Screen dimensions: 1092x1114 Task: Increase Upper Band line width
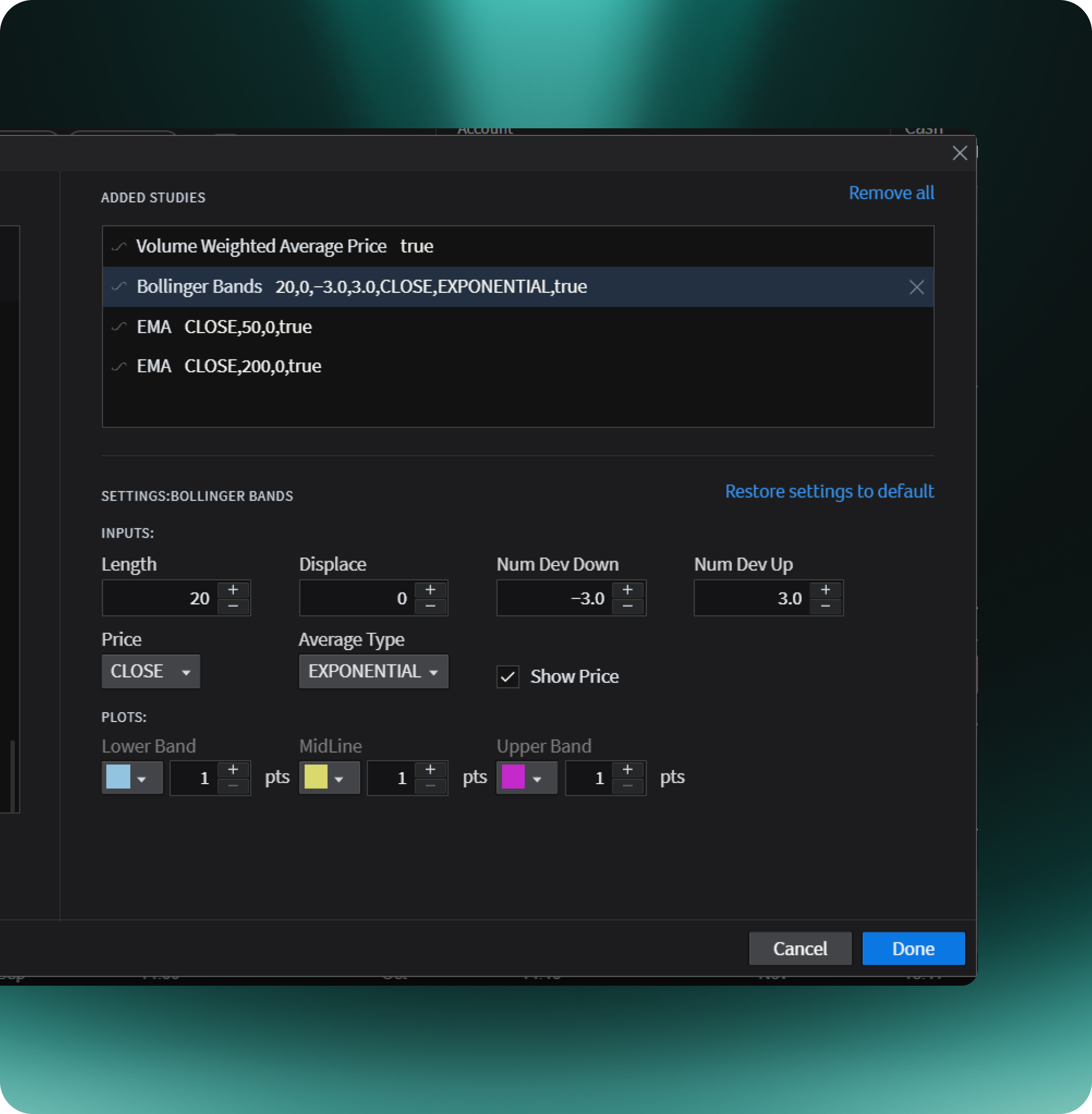[627, 769]
